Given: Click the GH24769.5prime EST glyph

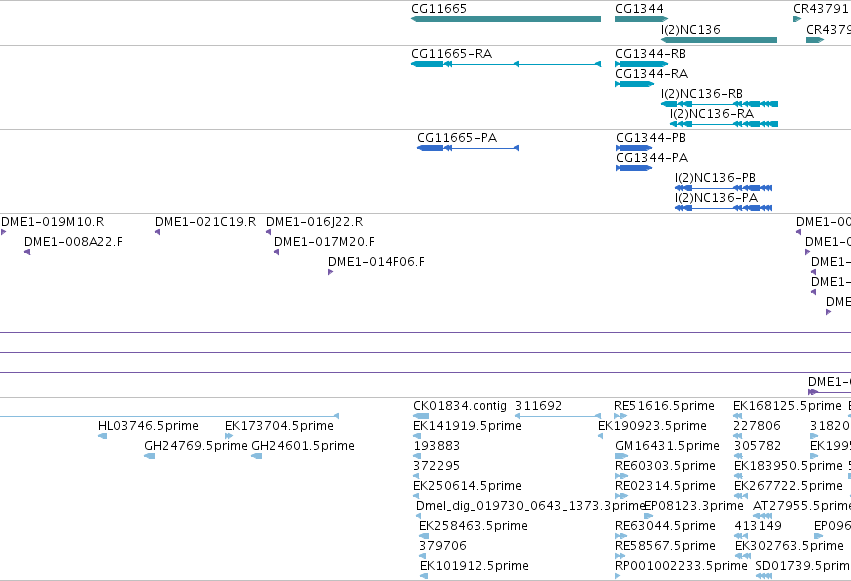Looking at the screenshot, I should pyautogui.click(x=149, y=456).
